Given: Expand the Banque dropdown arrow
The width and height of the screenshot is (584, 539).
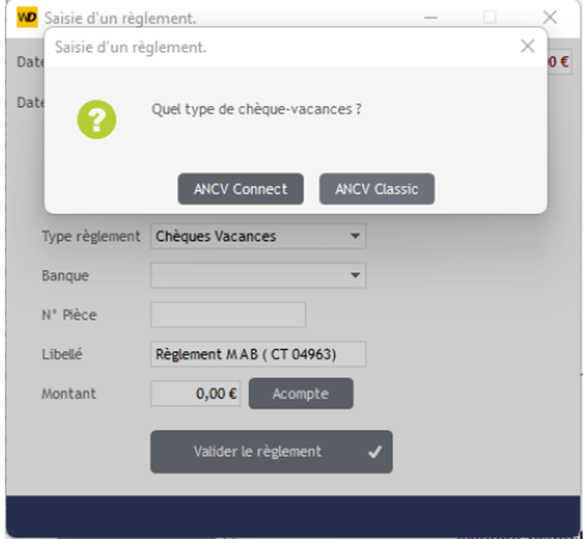Looking at the screenshot, I should pyautogui.click(x=355, y=276).
